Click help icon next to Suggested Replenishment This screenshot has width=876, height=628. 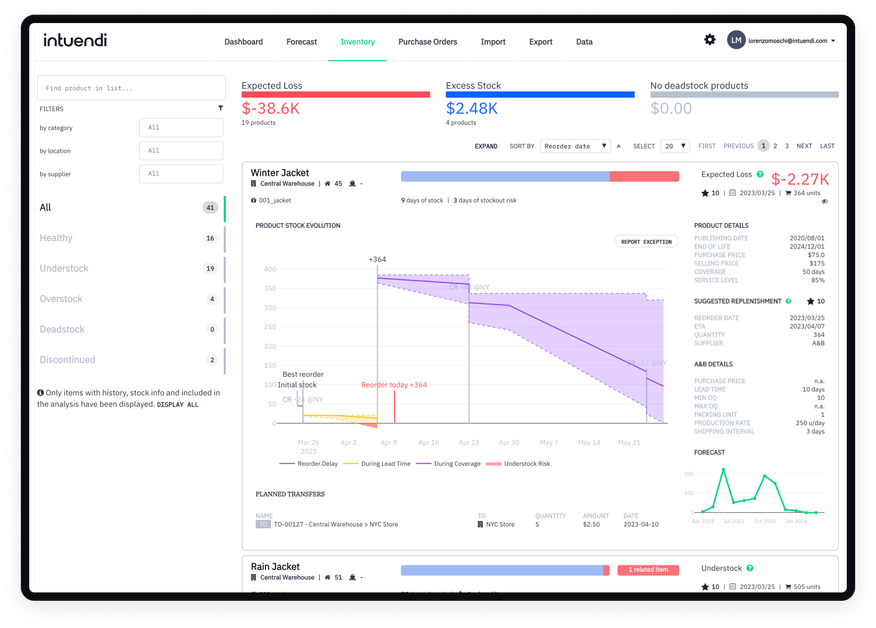coord(788,300)
